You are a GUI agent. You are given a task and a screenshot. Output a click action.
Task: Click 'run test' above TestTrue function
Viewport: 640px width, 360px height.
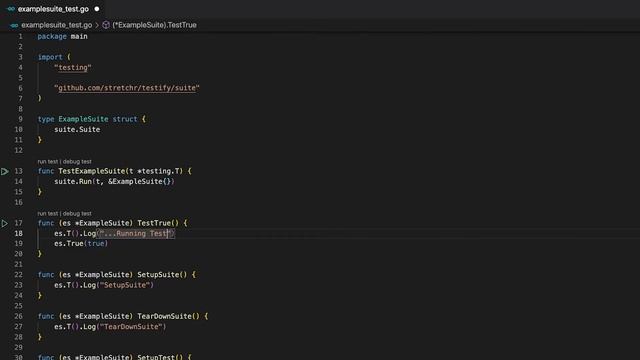[48, 213]
